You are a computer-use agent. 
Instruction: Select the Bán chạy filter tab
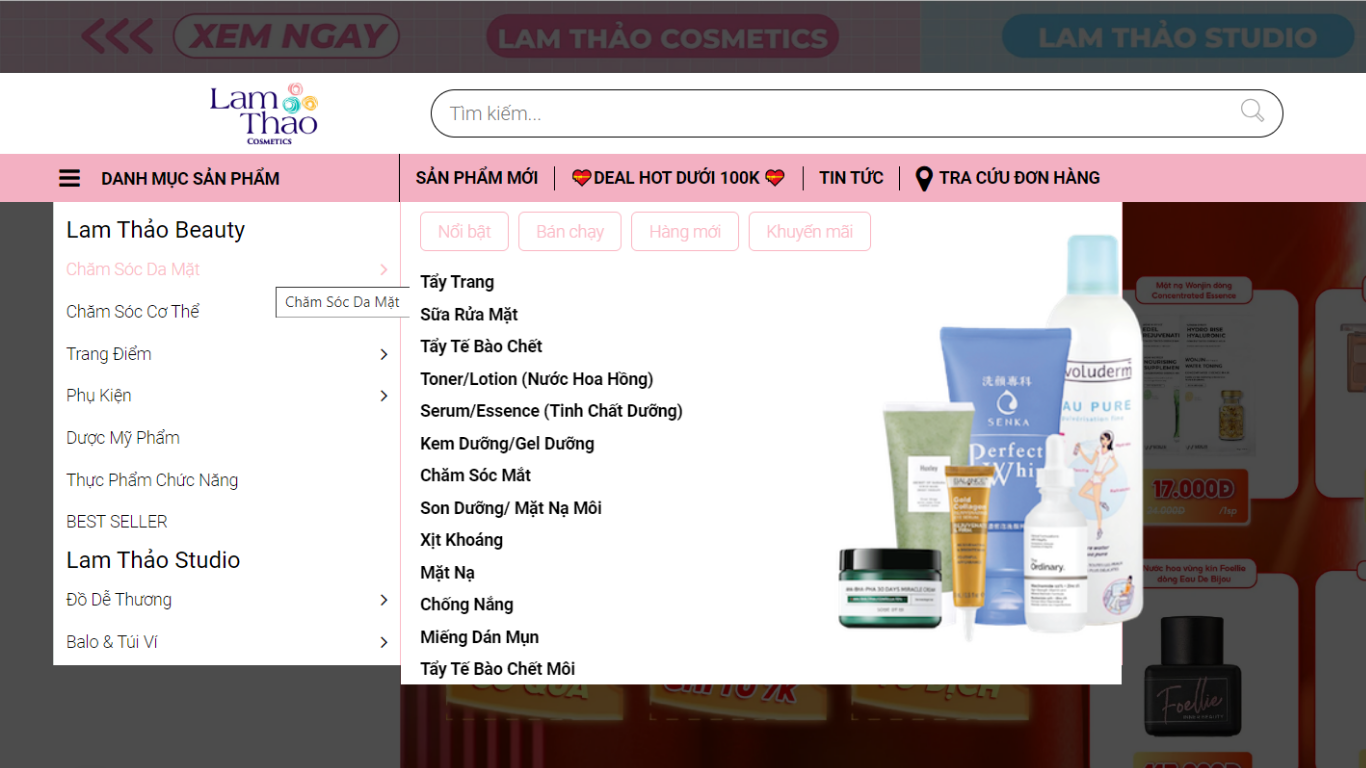tap(570, 232)
